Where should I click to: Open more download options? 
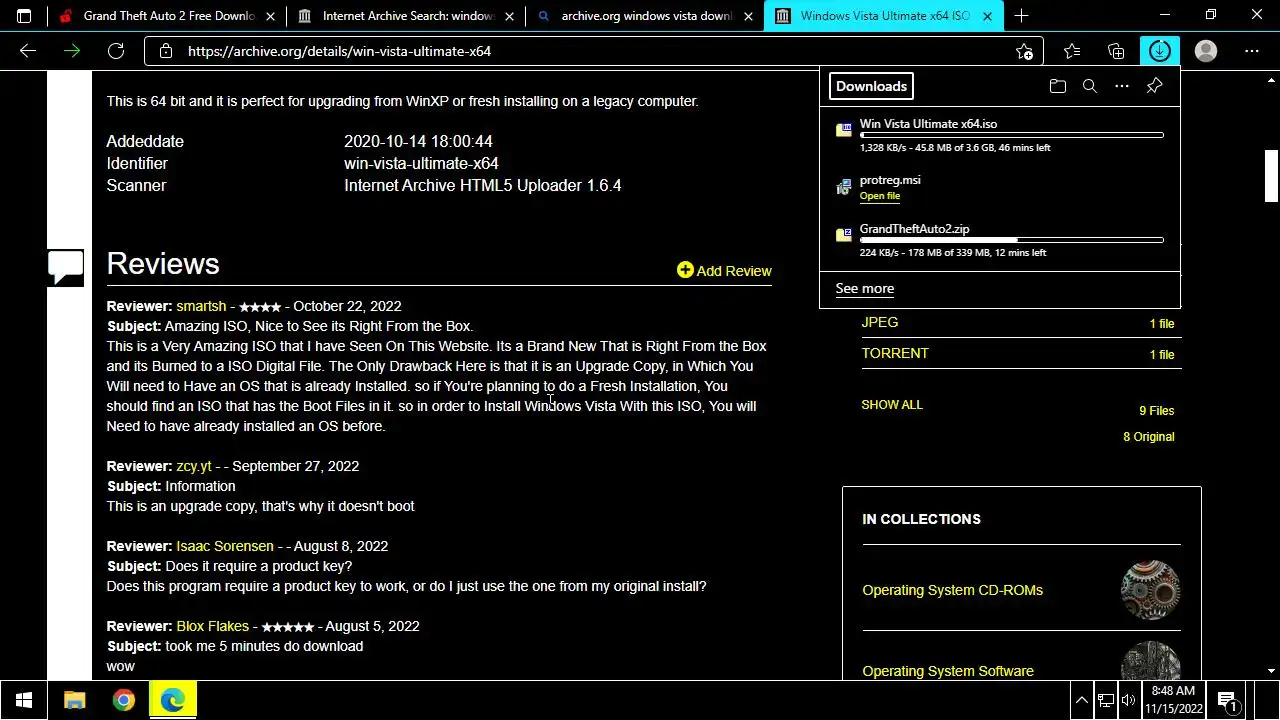[1122, 86]
